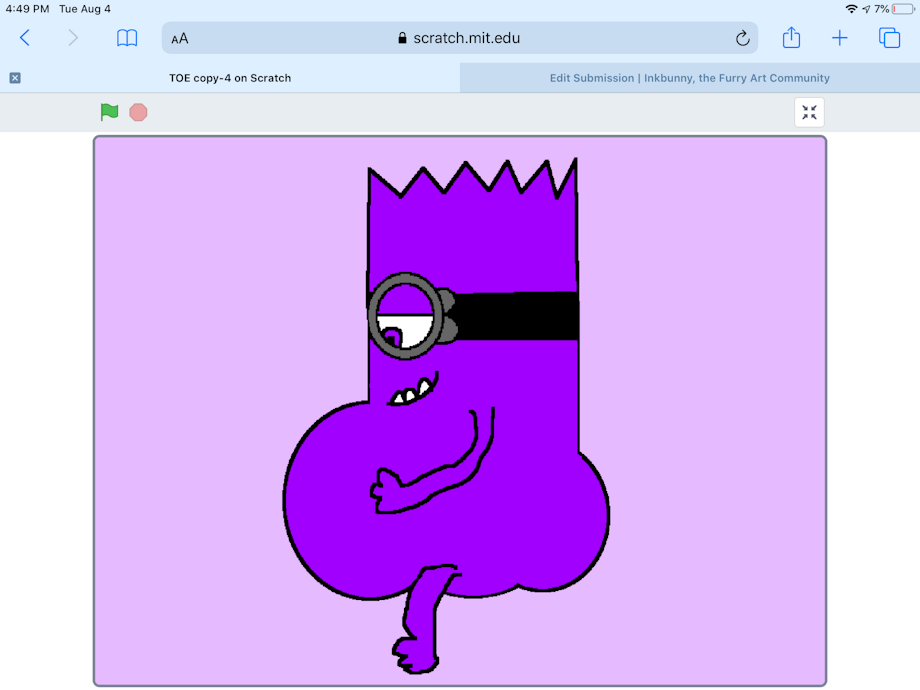This screenshot has height=690, width=920.
Task: Select the TOE copy-4 on Scratch tab
Action: tap(230, 78)
